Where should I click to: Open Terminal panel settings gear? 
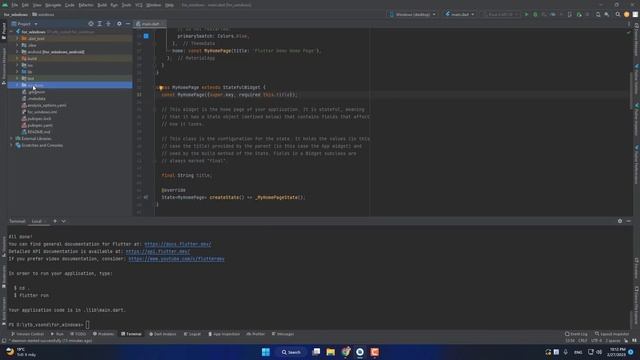pyautogui.click(x=620, y=221)
